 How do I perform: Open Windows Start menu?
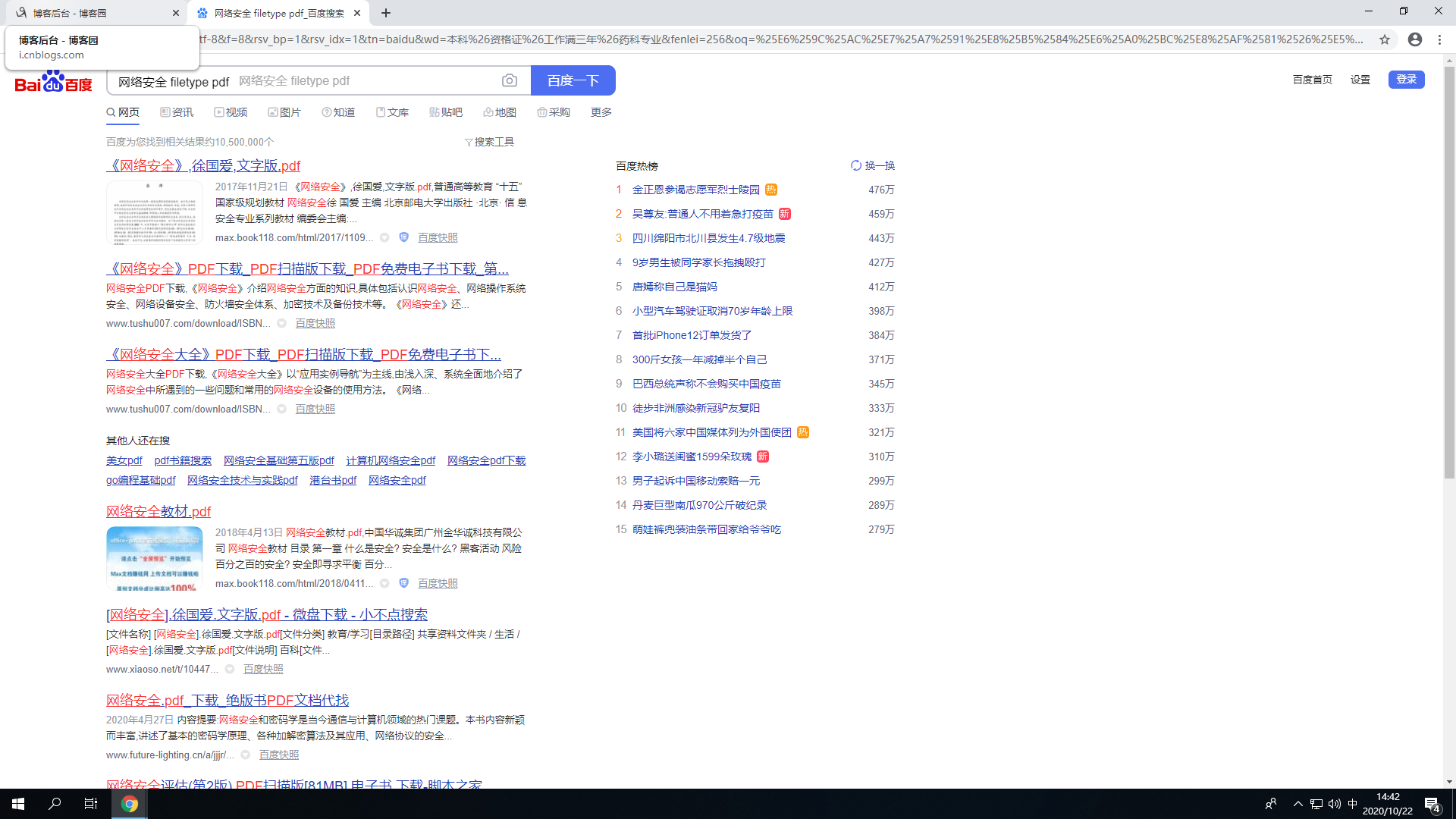pyautogui.click(x=18, y=804)
